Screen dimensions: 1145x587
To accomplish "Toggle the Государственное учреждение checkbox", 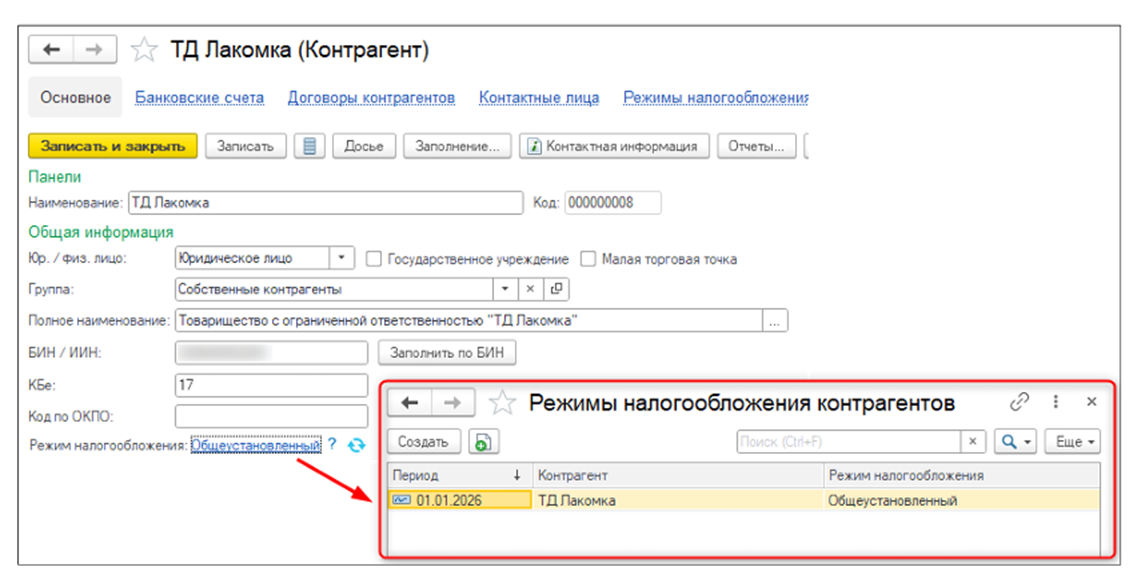I will click(x=373, y=259).
